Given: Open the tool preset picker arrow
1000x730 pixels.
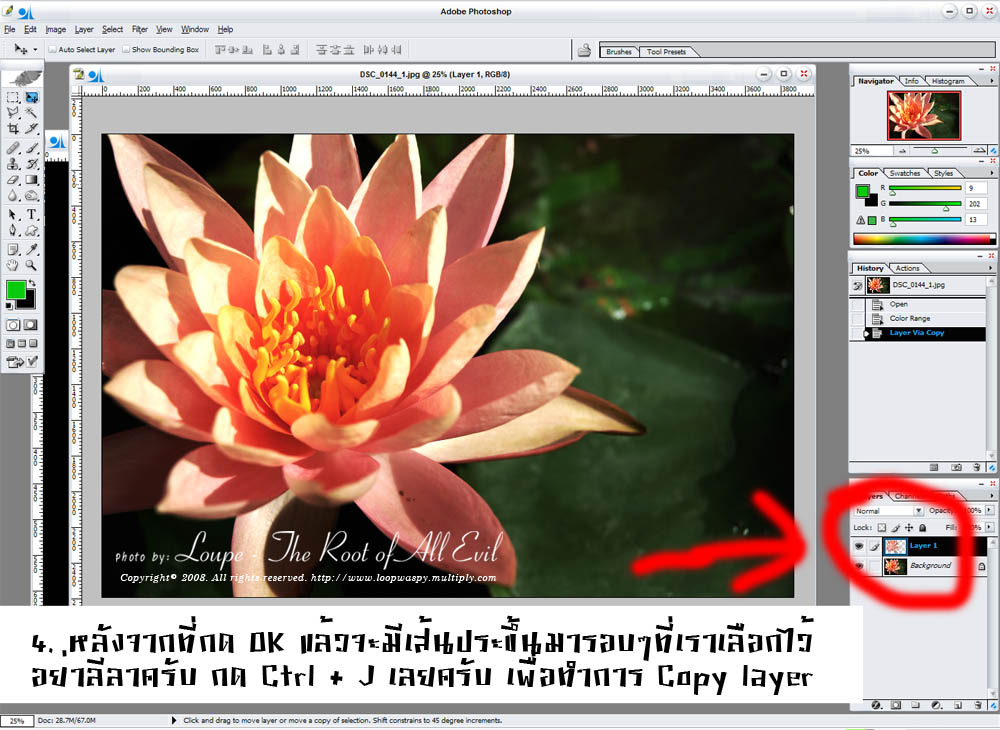Looking at the screenshot, I should click(35, 49).
